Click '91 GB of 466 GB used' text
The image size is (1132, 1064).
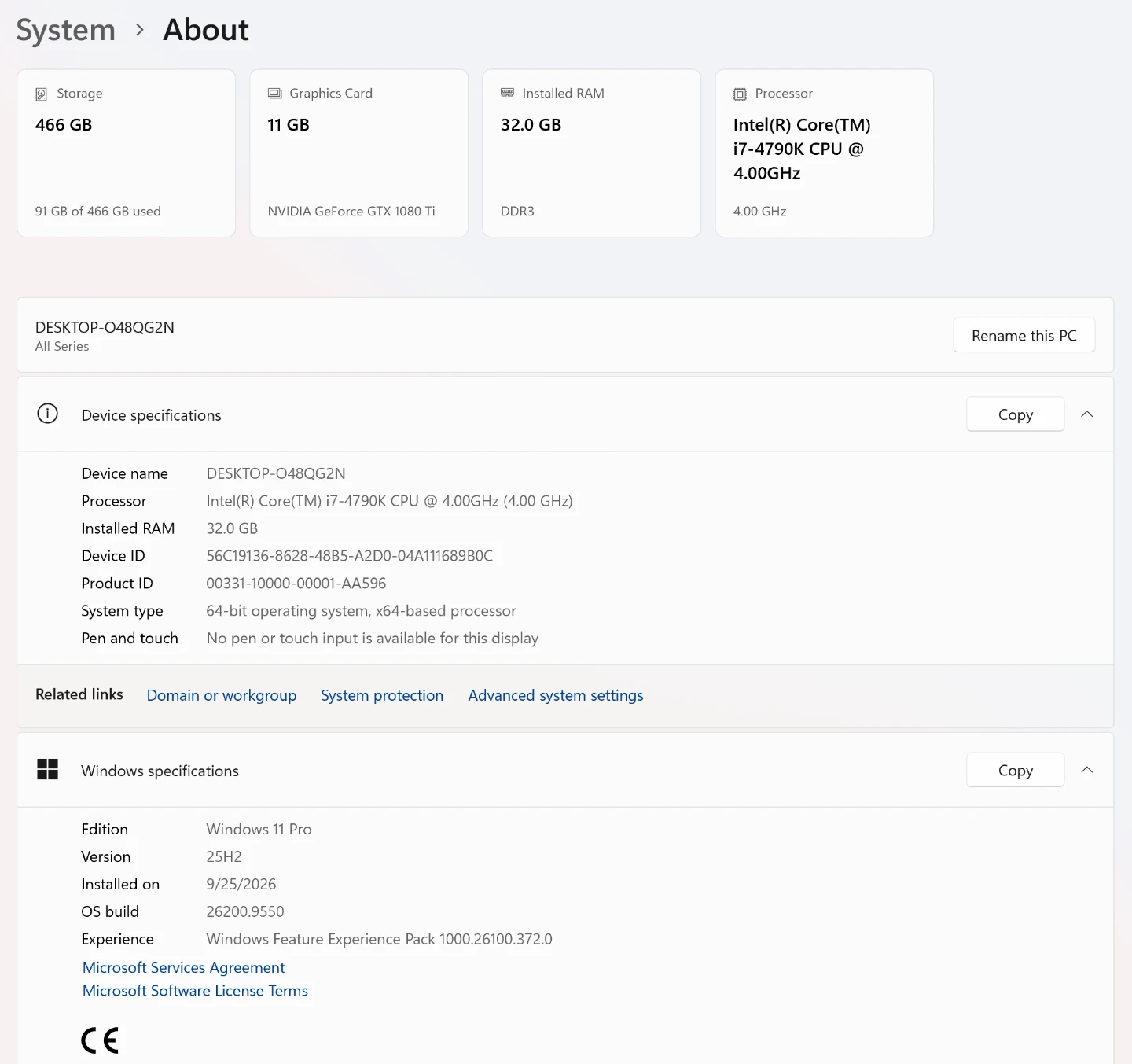point(98,211)
